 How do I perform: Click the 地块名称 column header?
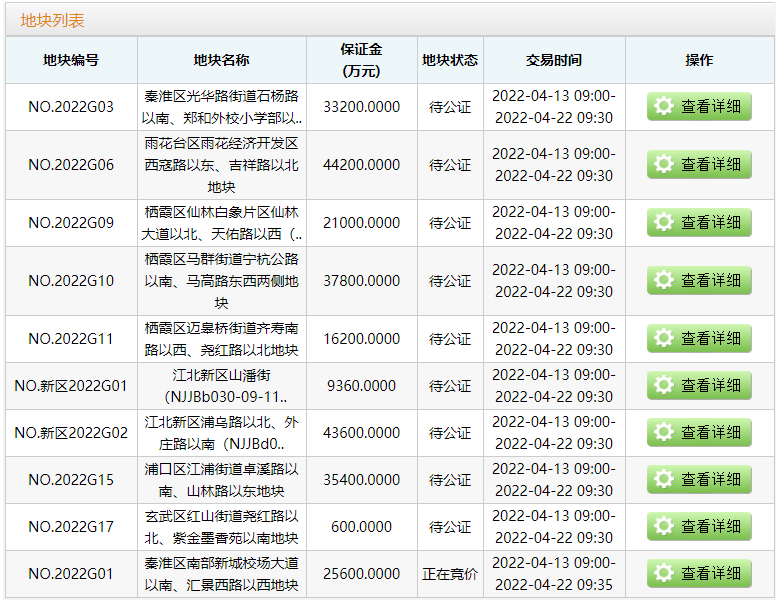click(221, 60)
